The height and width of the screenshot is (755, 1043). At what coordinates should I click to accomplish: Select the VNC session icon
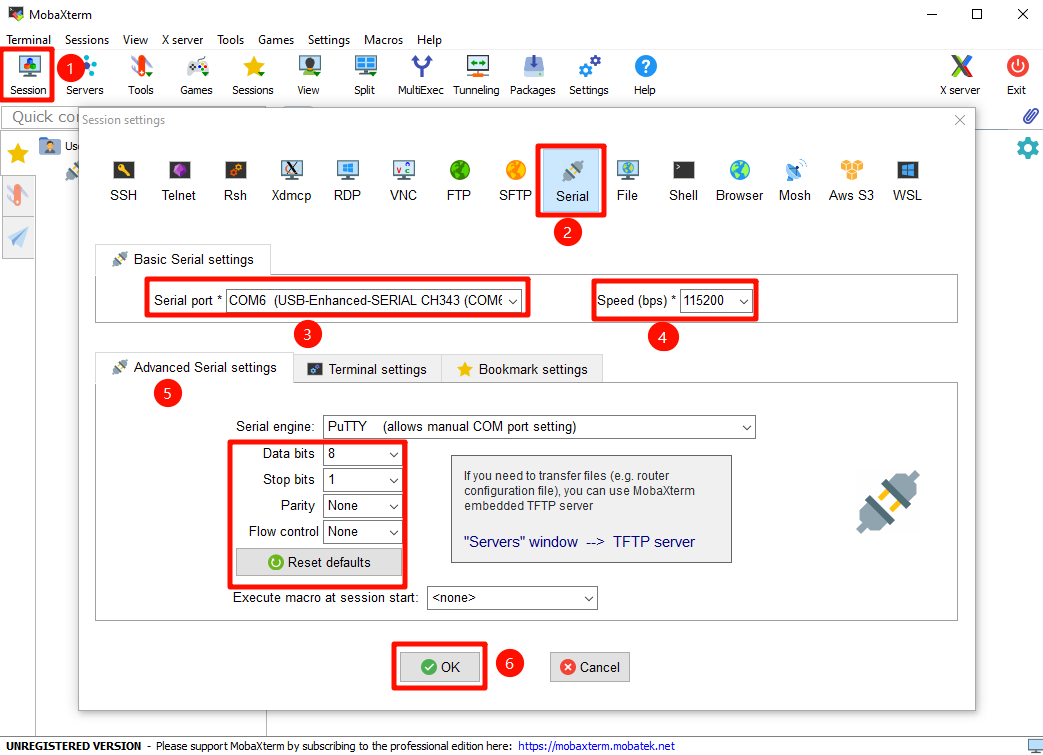[403, 179]
